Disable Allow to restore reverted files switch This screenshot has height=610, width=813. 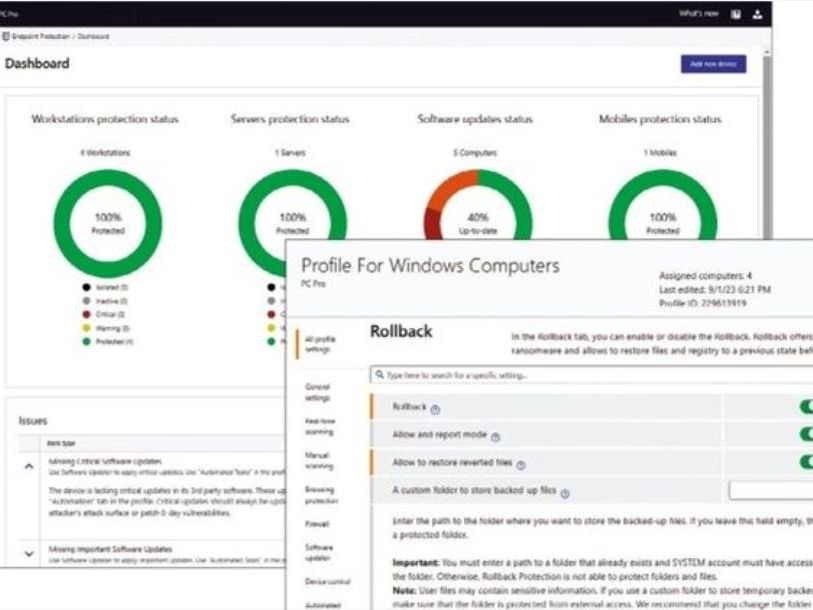806,462
